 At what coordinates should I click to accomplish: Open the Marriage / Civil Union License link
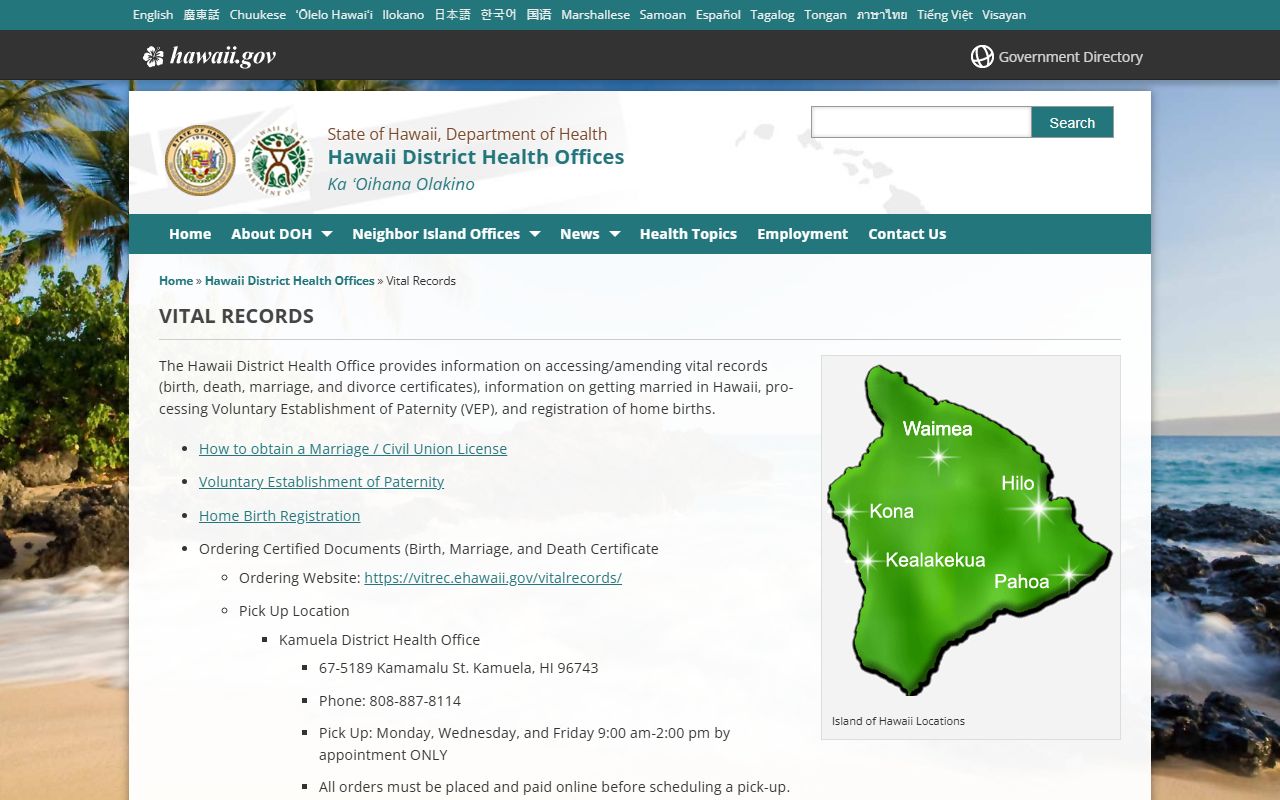[x=353, y=449]
